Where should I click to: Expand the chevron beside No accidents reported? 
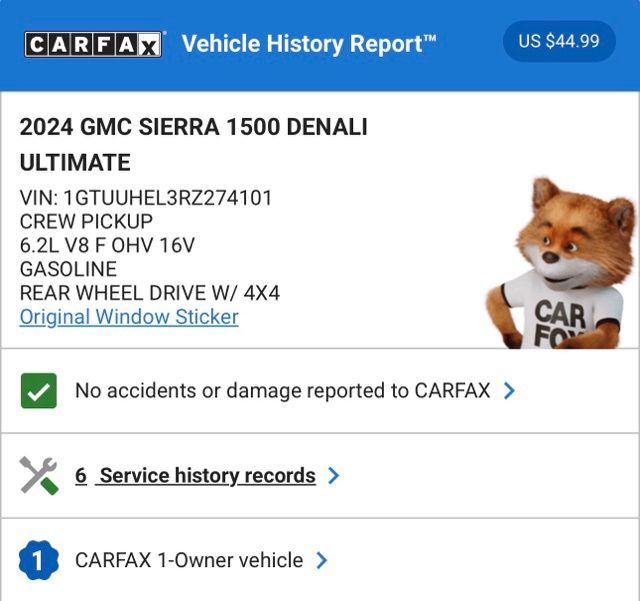[510, 391]
